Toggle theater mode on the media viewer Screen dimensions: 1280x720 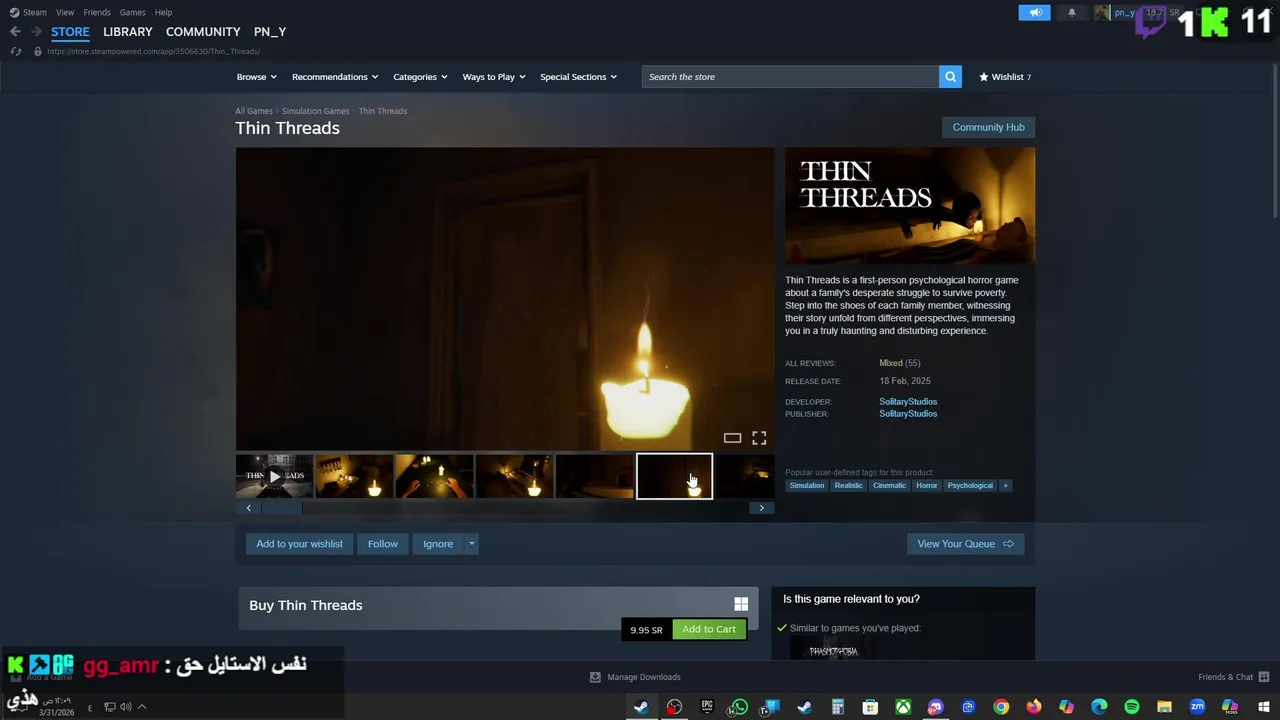732,438
